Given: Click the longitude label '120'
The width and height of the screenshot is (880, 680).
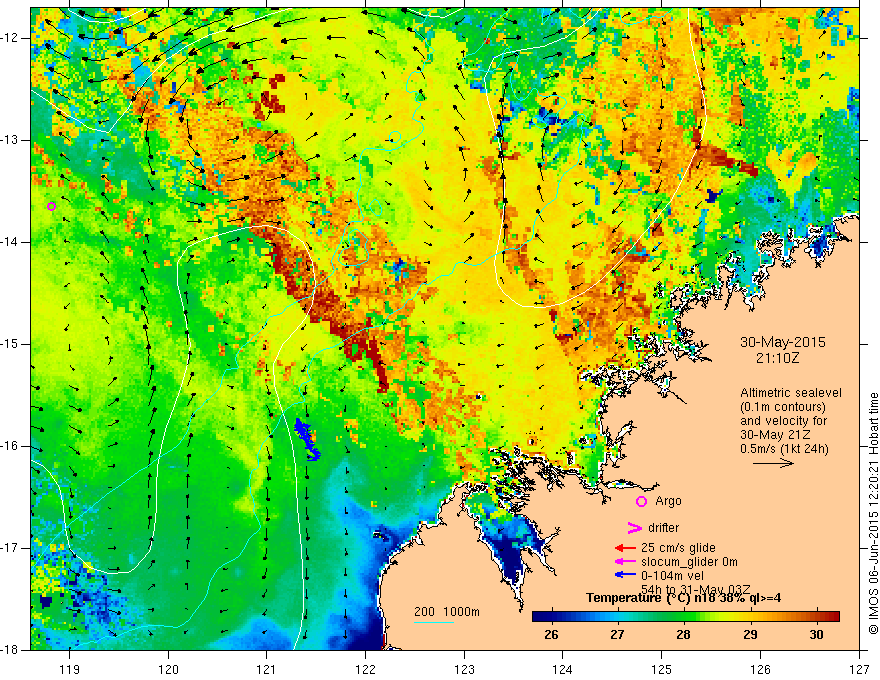Looking at the screenshot, I should 168,669.
